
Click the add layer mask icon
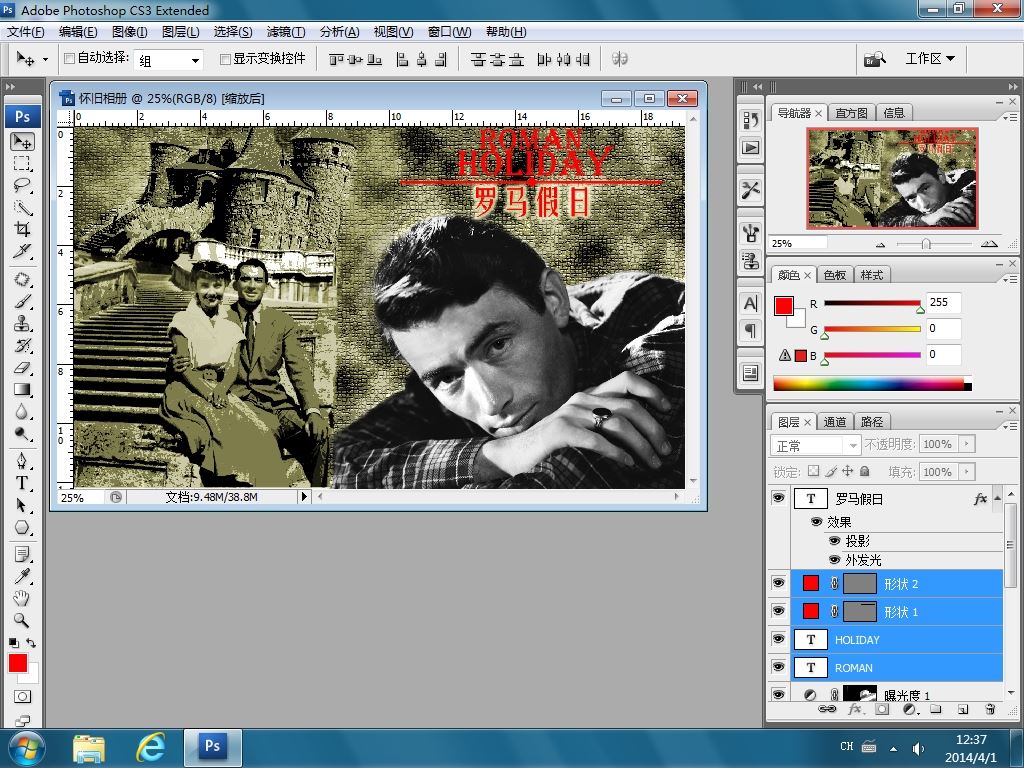(x=882, y=709)
